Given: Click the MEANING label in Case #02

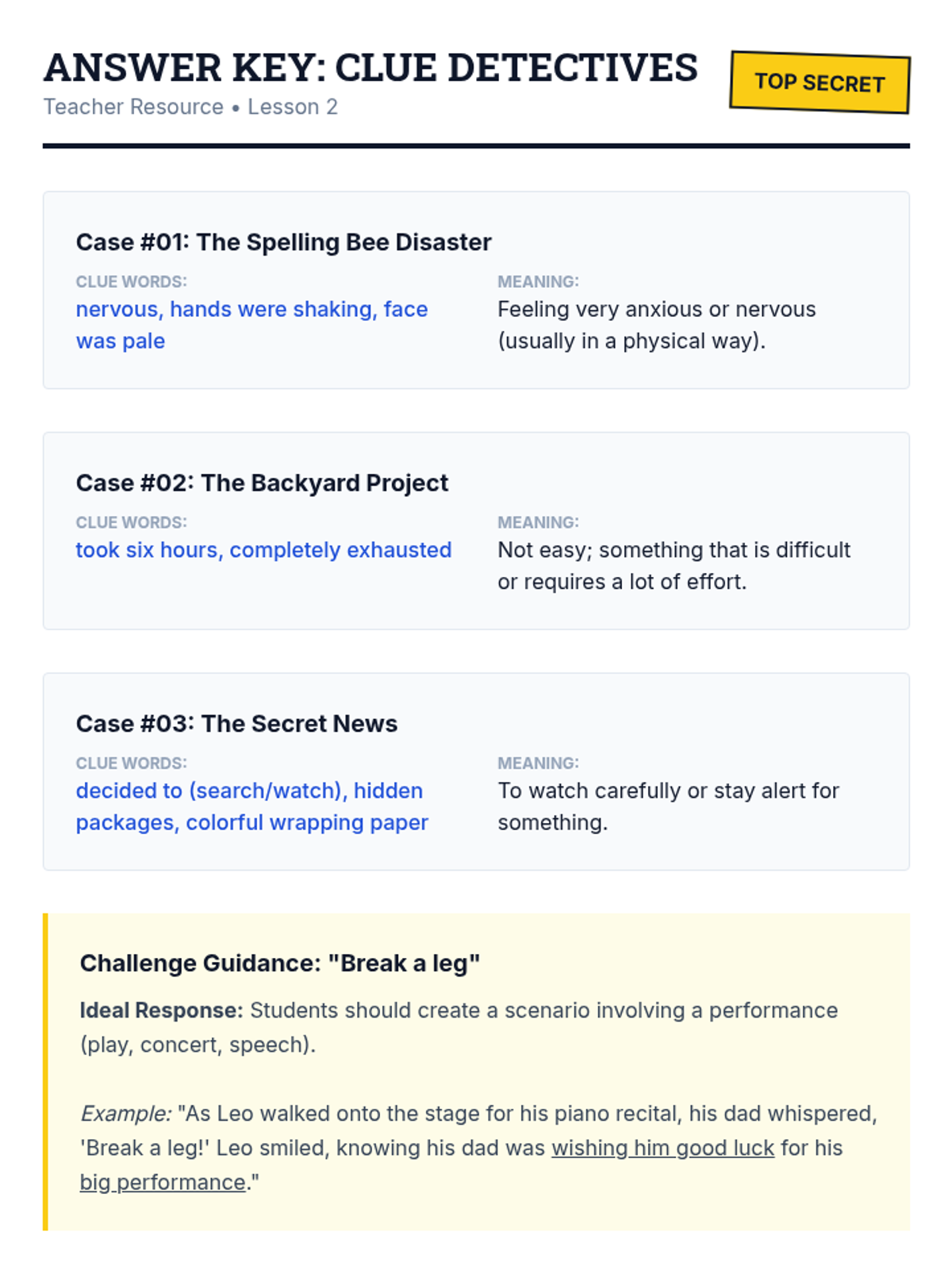Looking at the screenshot, I should tap(538, 522).
